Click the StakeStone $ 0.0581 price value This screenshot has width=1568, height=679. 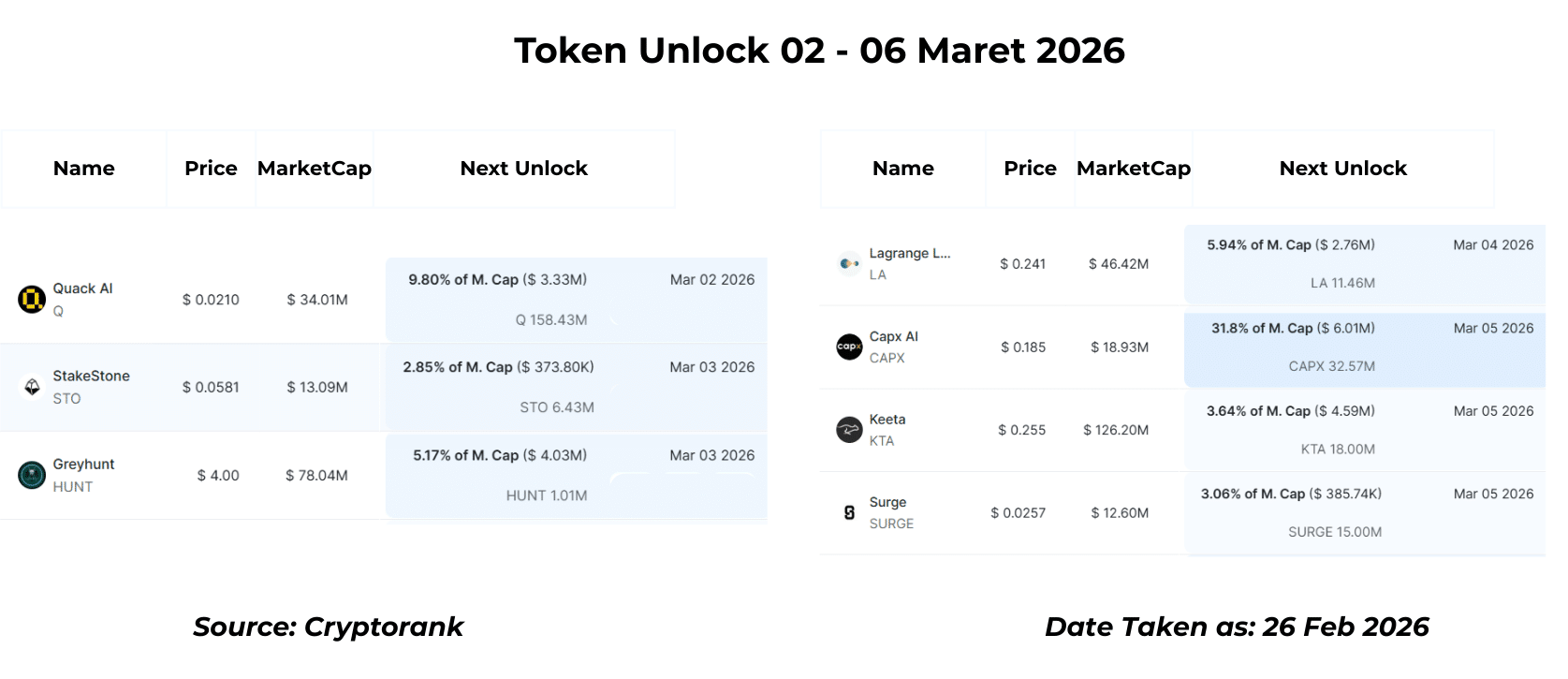point(211,388)
